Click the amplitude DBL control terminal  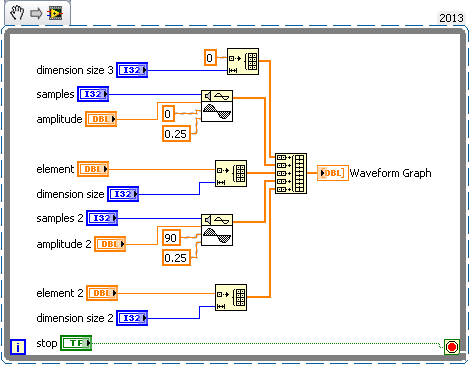(101, 119)
